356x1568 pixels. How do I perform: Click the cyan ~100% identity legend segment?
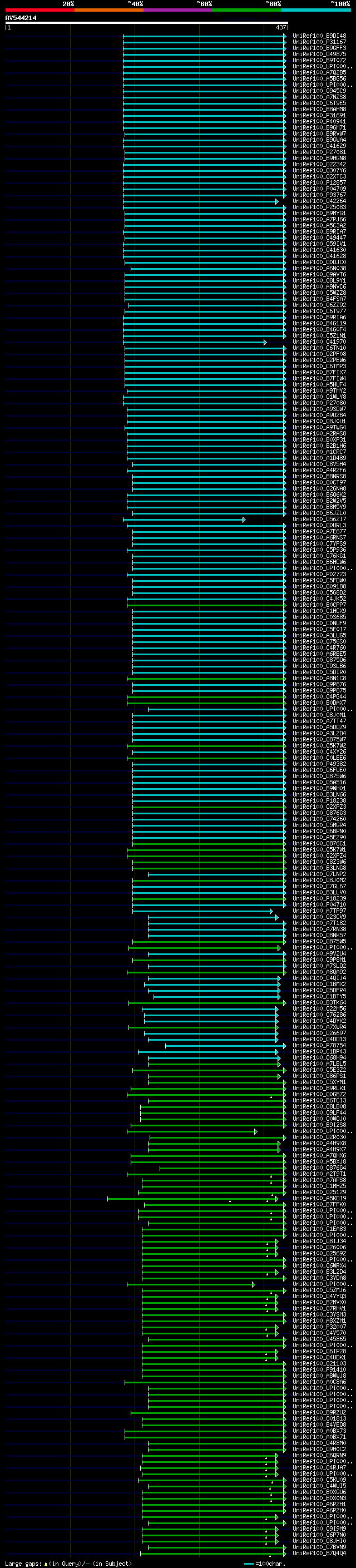coord(317,10)
